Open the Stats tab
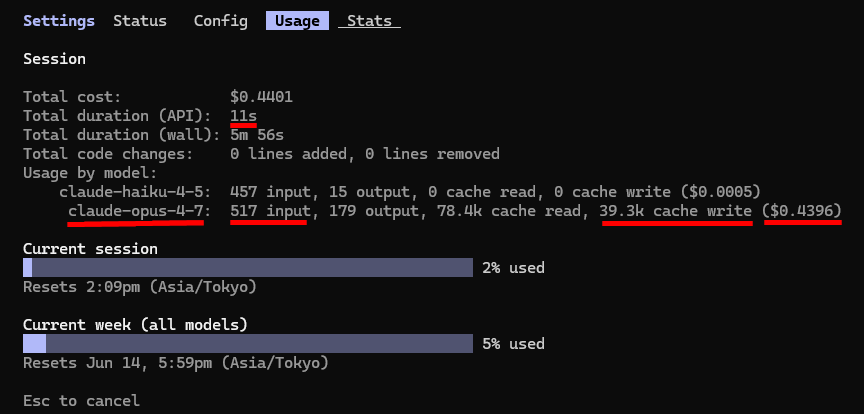Viewport: 864px width, 414px height. pyautogui.click(x=369, y=21)
